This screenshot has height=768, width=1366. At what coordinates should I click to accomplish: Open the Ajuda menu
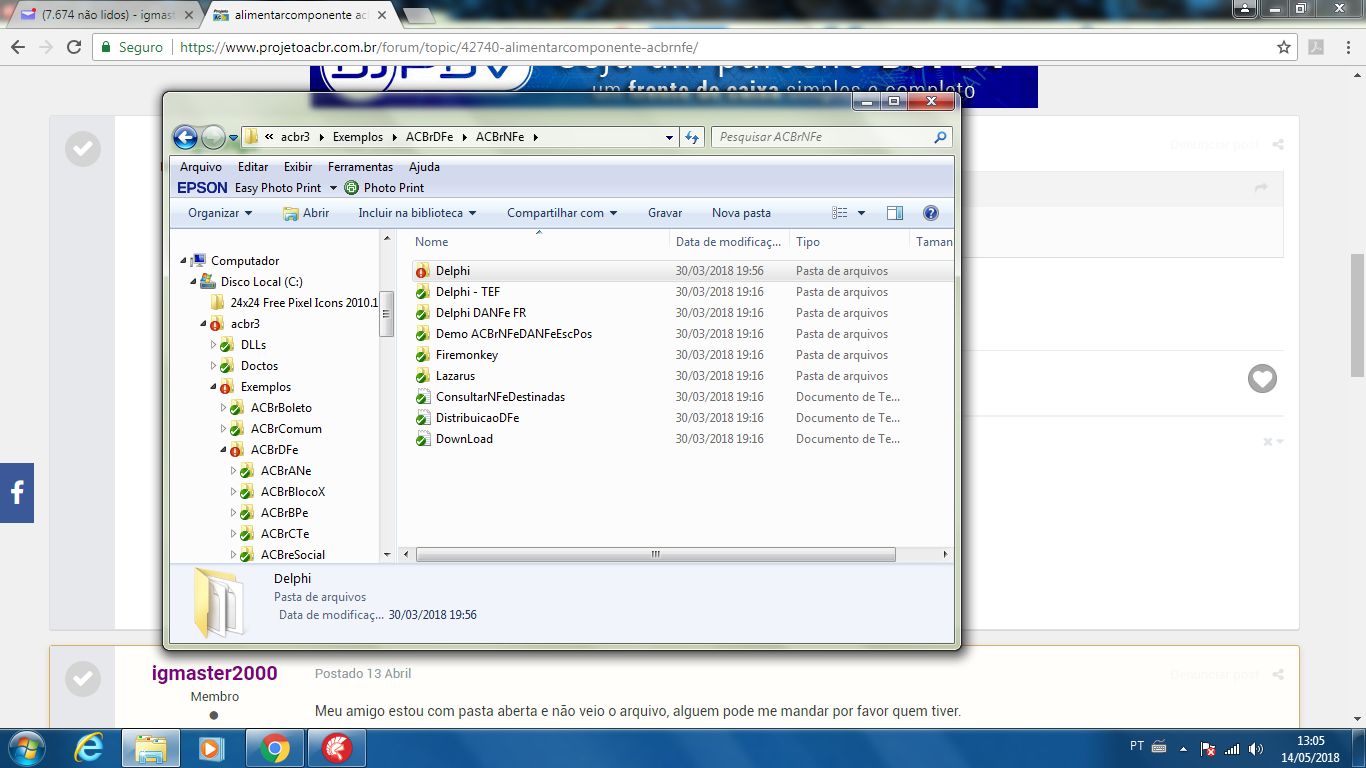coord(424,167)
